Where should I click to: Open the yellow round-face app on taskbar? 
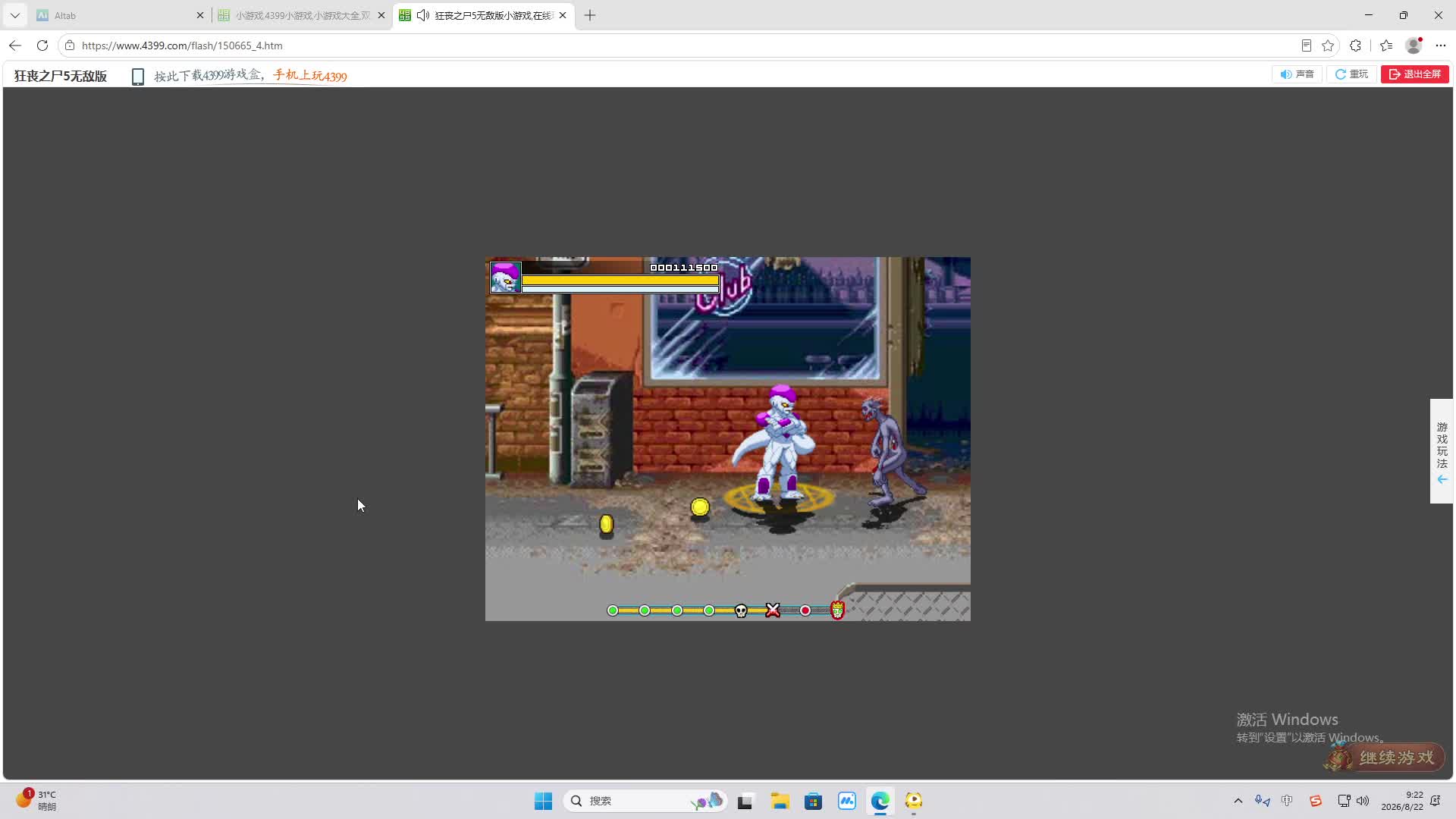click(913, 801)
